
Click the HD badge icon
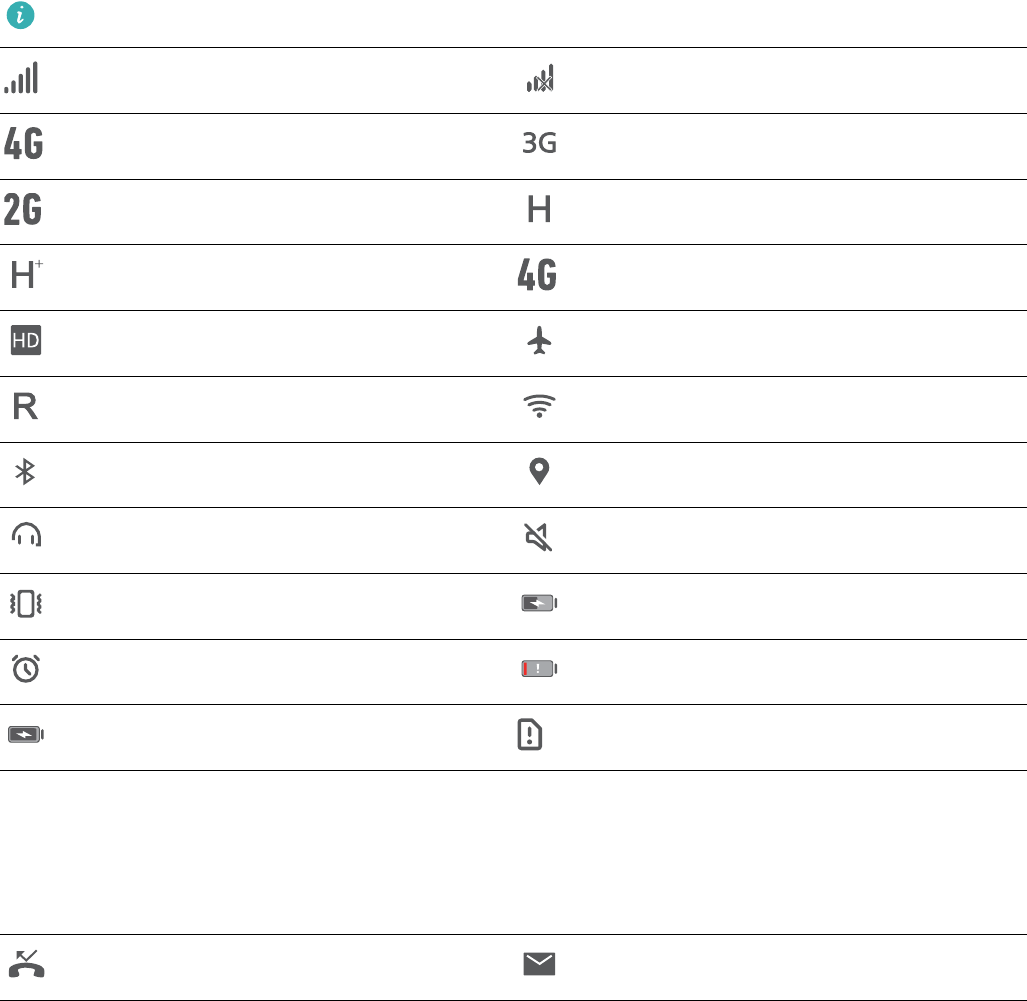point(26,340)
